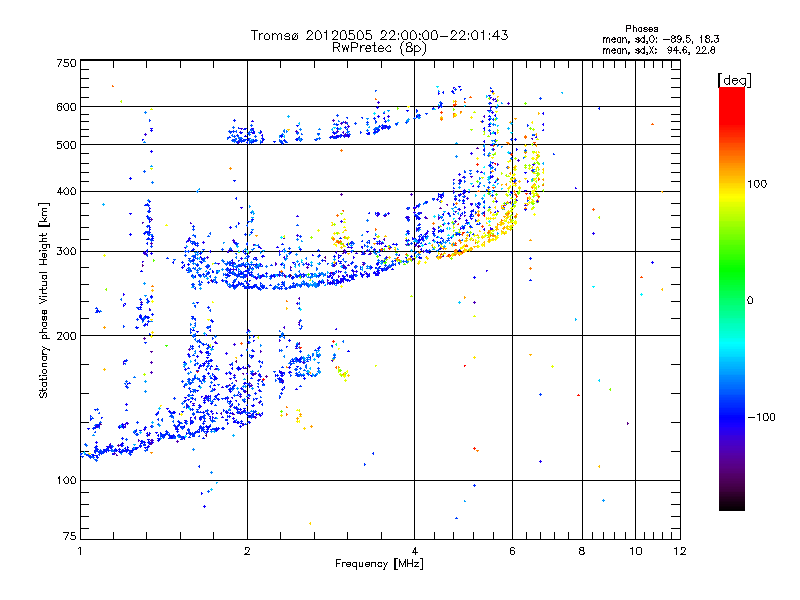Click the '1' tick label on frequency axis
800x600 pixels.
[x=80, y=551]
